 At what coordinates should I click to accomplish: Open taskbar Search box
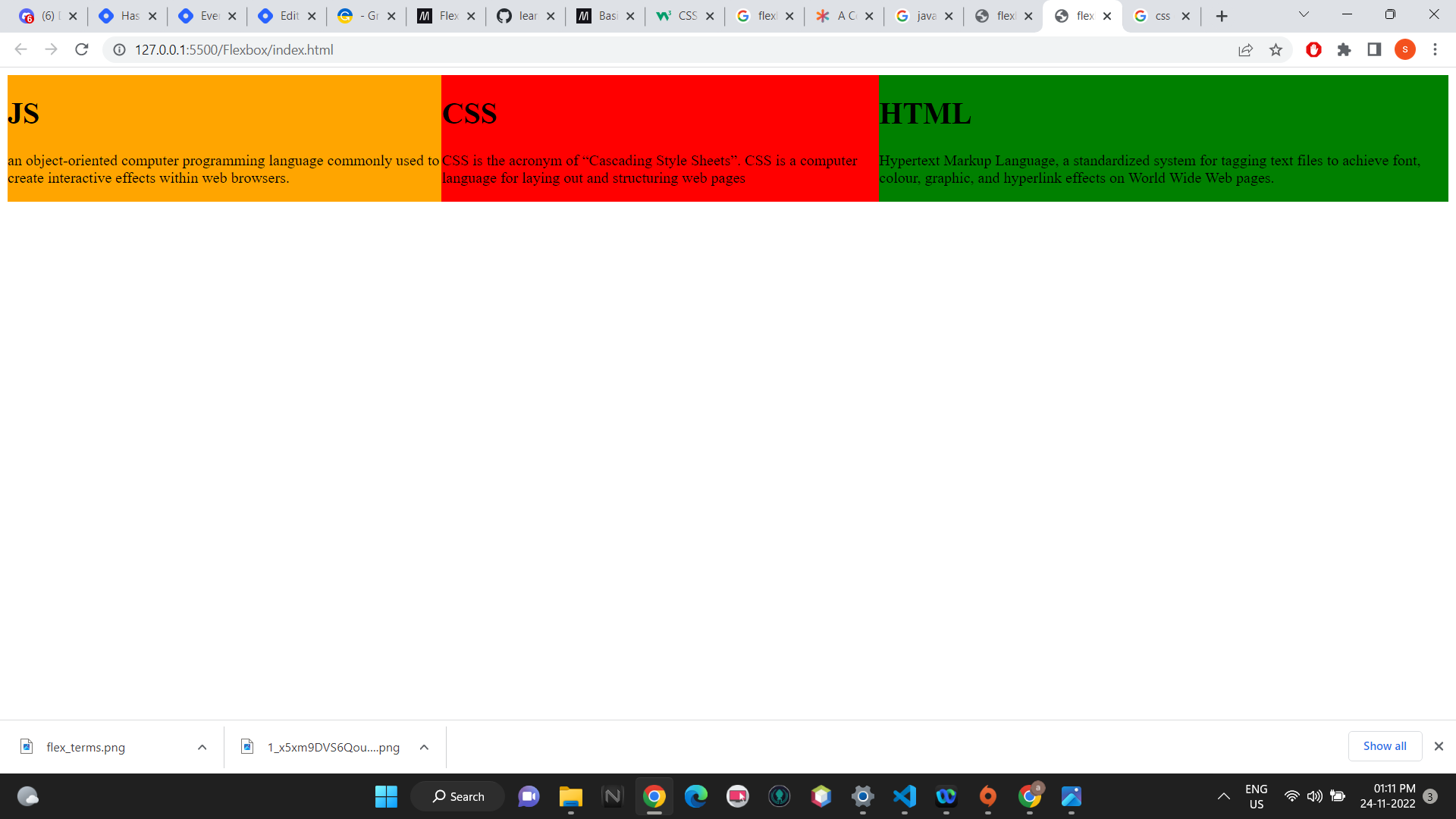point(457,796)
